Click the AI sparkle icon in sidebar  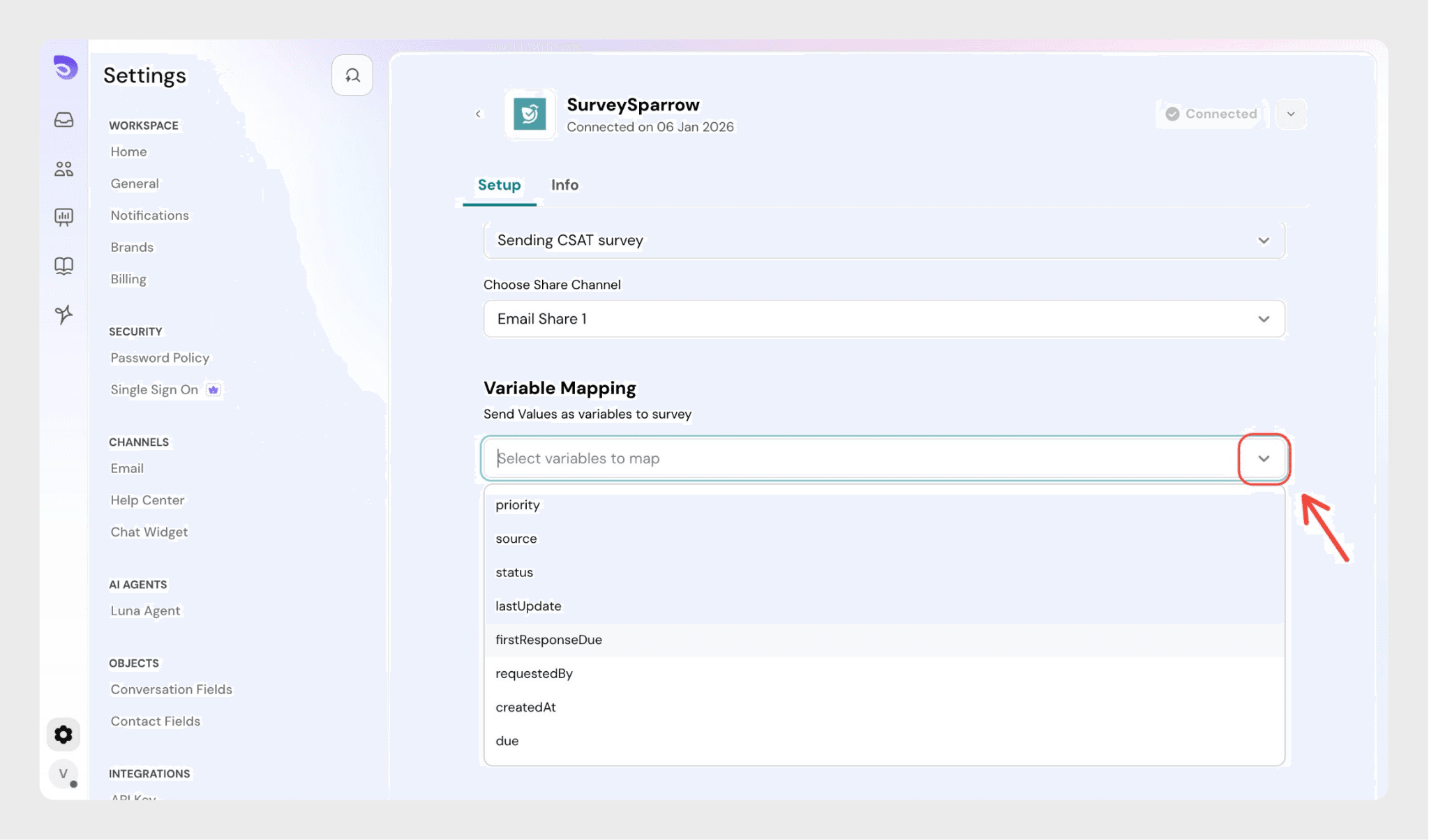click(x=63, y=315)
